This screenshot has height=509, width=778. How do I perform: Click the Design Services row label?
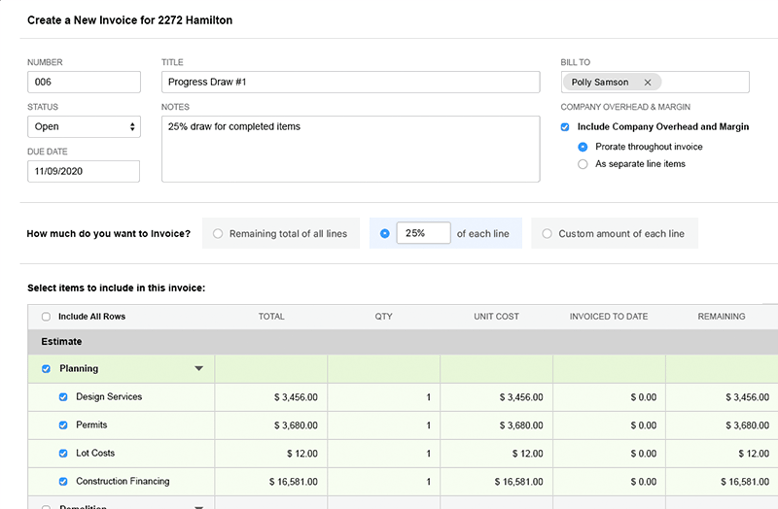pyautogui.click(x=109, y=397)
